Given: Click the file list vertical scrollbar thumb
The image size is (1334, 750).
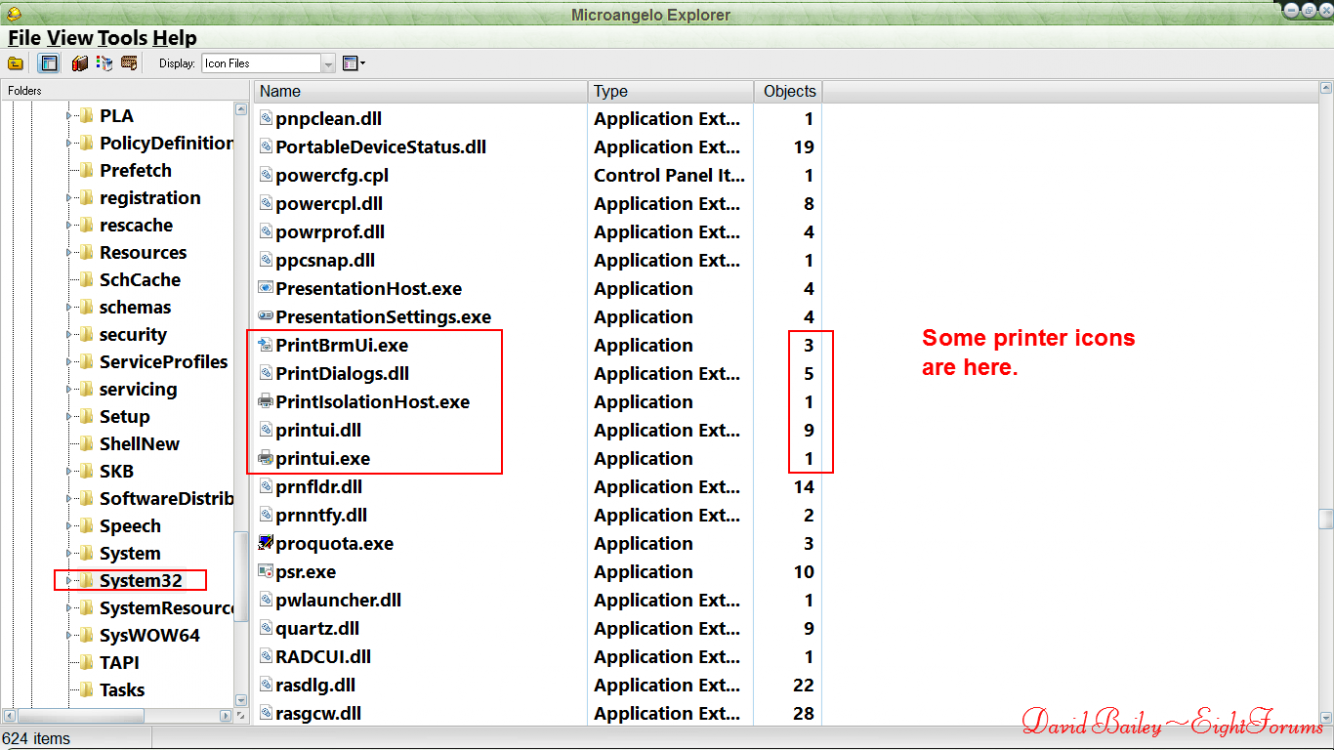Looking at the screenshot, I should click(x=1325, y=519).
